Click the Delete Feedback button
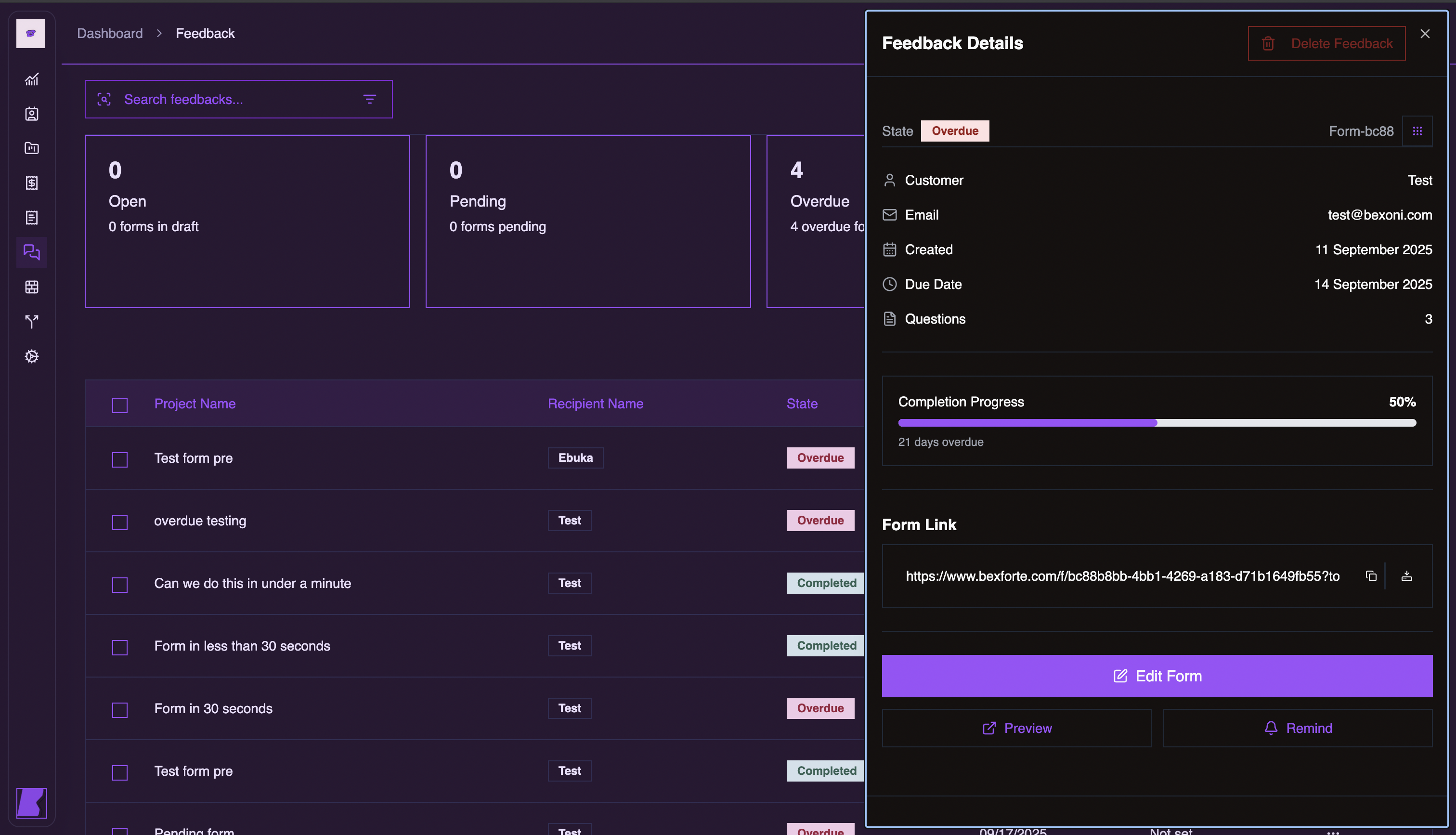The height and width of the screenshot is (835, 1456). (1326, 44)
